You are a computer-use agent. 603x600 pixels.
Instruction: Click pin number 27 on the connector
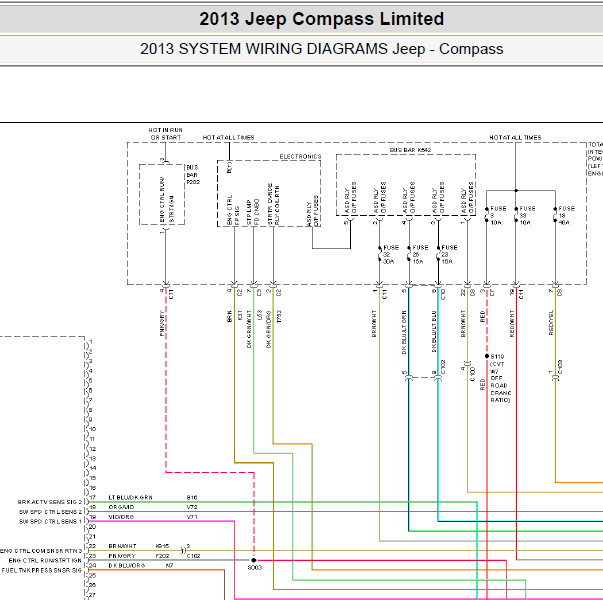tap(92, 595)
